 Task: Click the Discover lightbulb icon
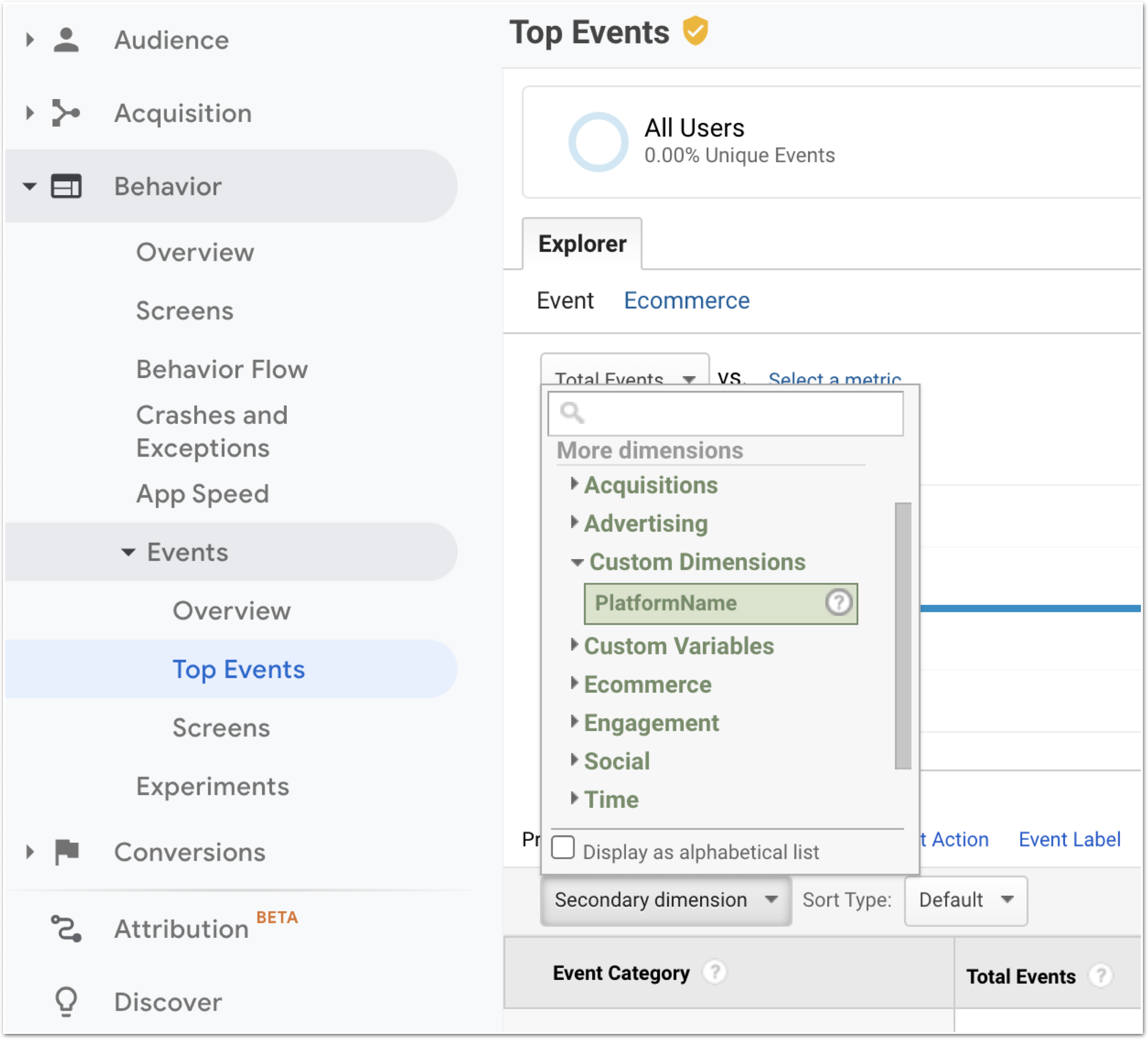pos(66,1001)
